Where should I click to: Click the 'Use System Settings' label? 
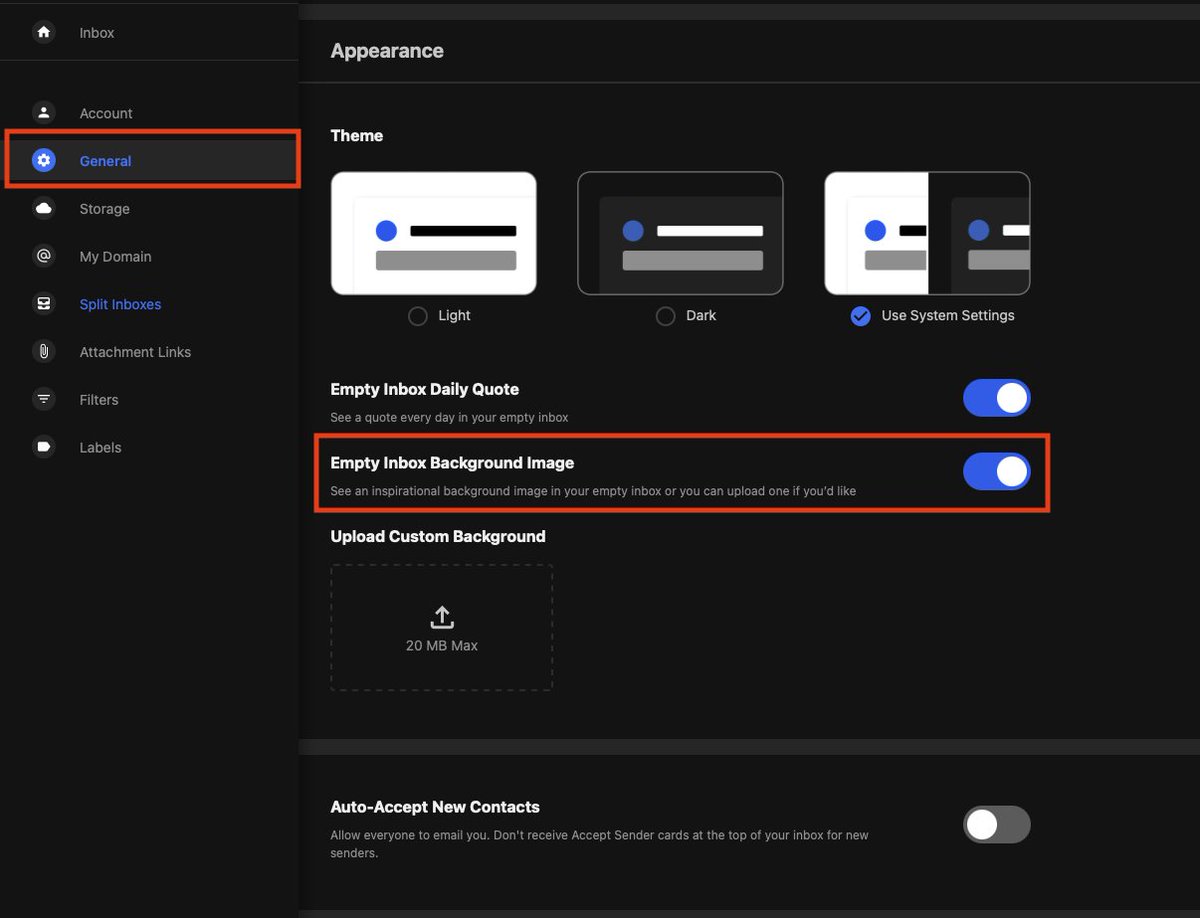[948, 315]
